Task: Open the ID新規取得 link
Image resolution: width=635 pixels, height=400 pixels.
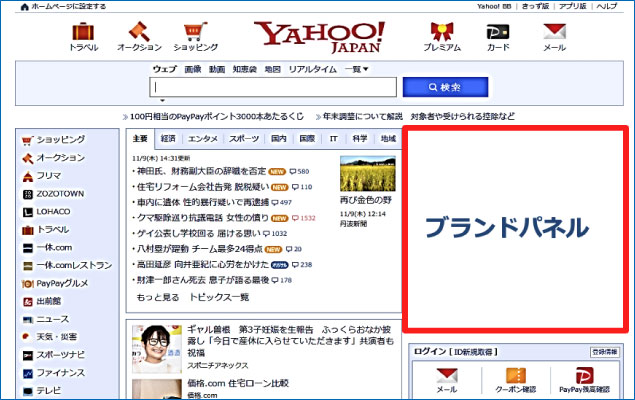Action: [474, 352]
